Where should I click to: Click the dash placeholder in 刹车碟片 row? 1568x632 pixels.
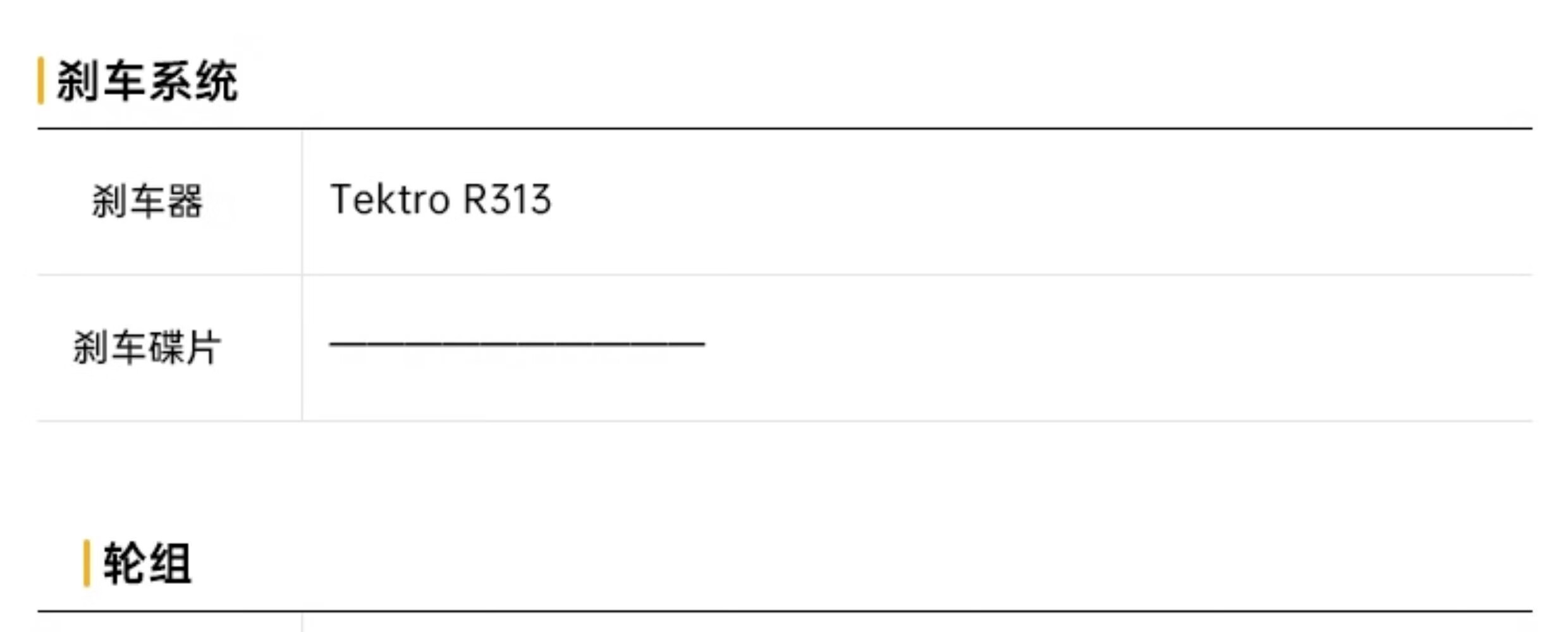tap(517, 344)
